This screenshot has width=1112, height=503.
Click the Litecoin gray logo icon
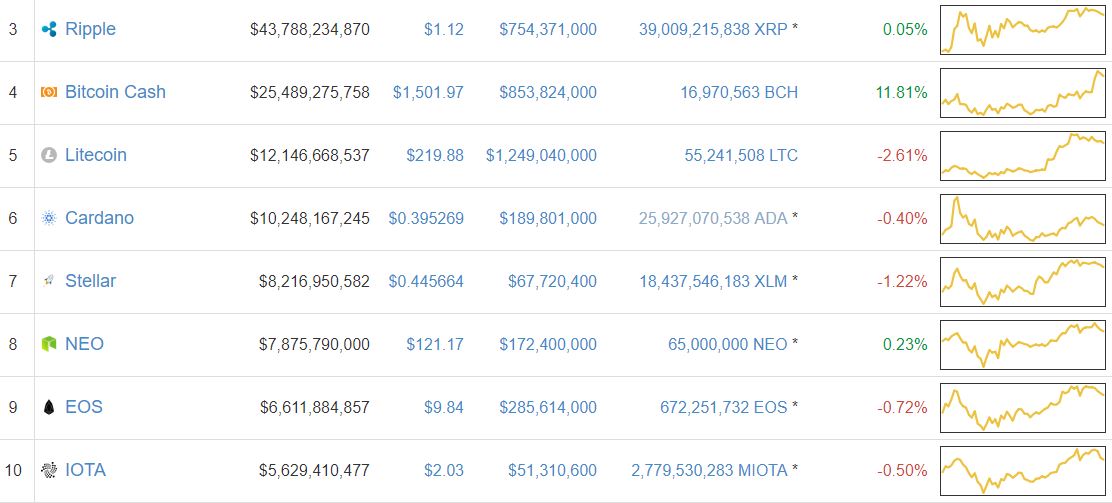pyautogui.click(x=48, y=155)
